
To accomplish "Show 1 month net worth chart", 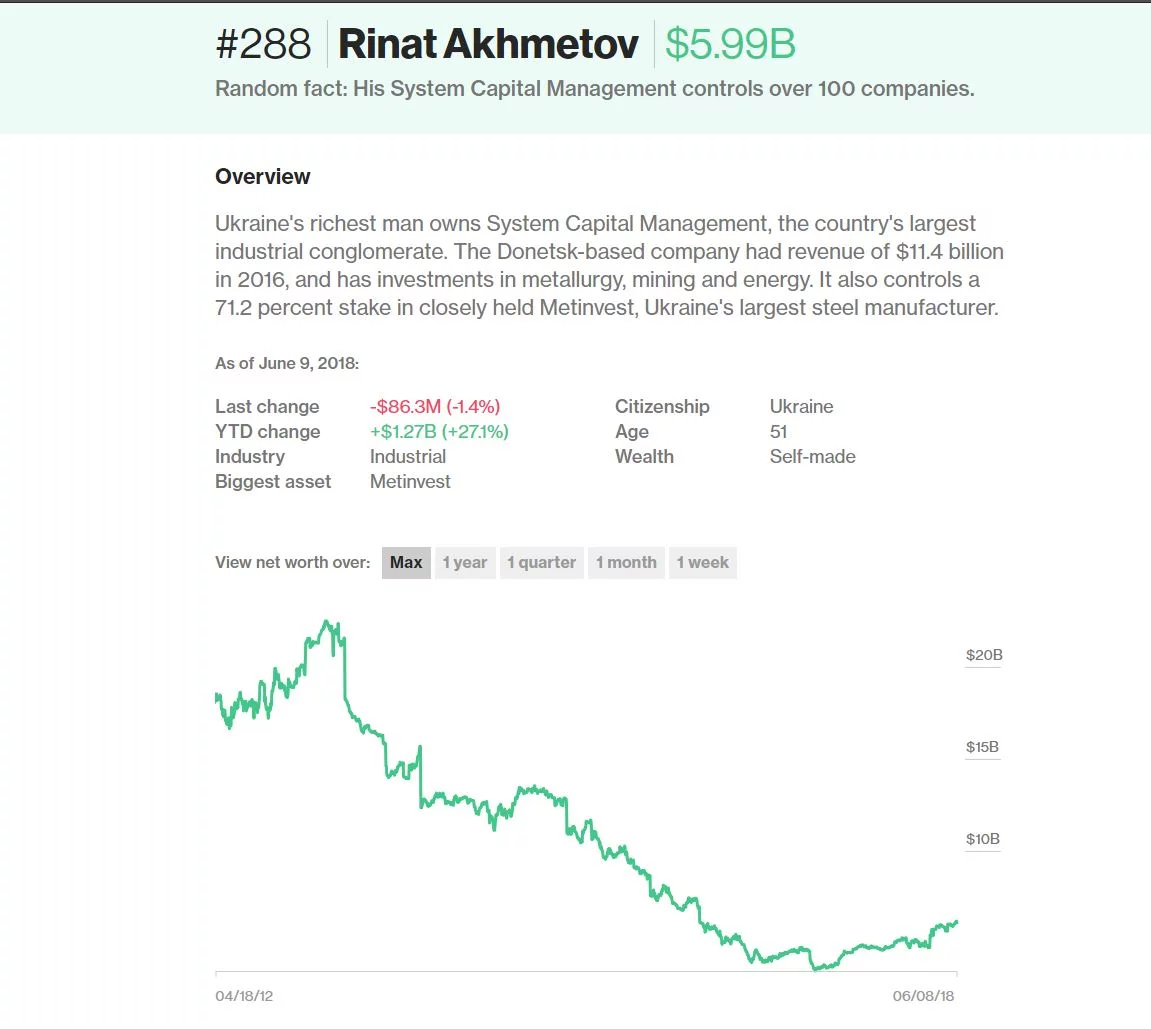I will click(x=626, y=563).
